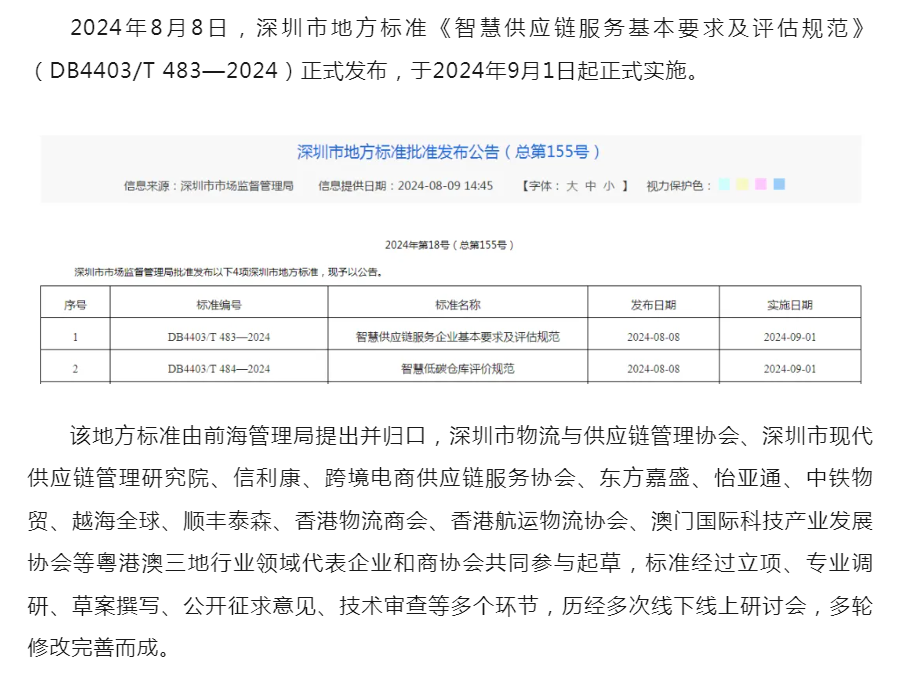Click the 标准编号 column header
The width and height of the screenshot is (902, 680).
pos(219,305)
